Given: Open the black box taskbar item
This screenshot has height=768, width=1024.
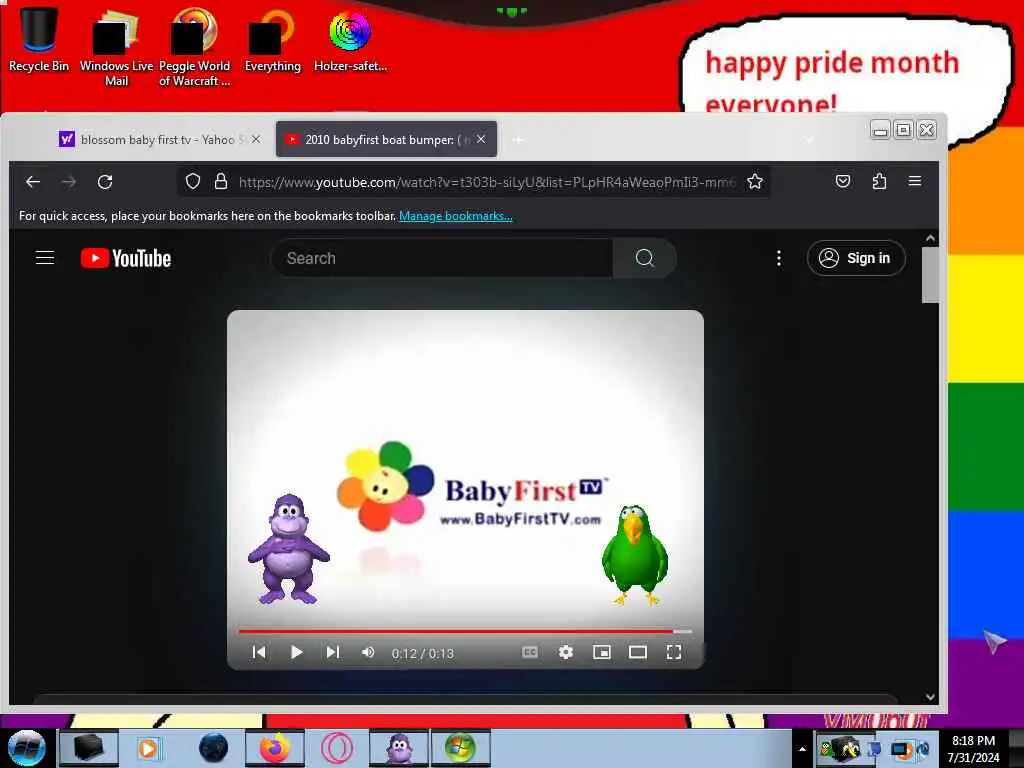Looking at the screenshot, I should pos(89,748).
